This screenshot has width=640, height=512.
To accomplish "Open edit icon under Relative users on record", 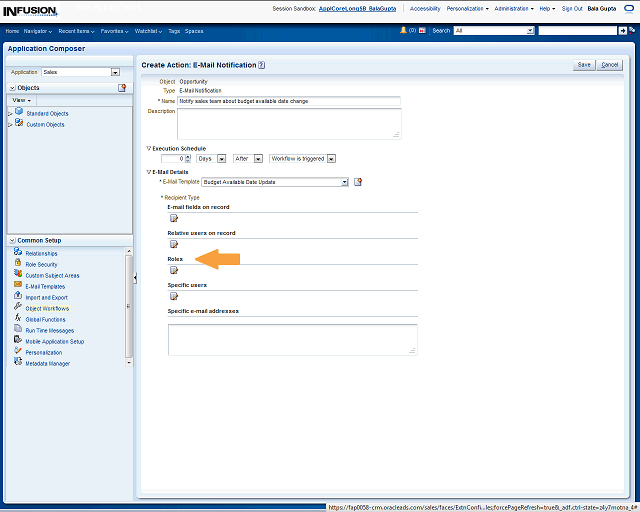I will [173, 244].
